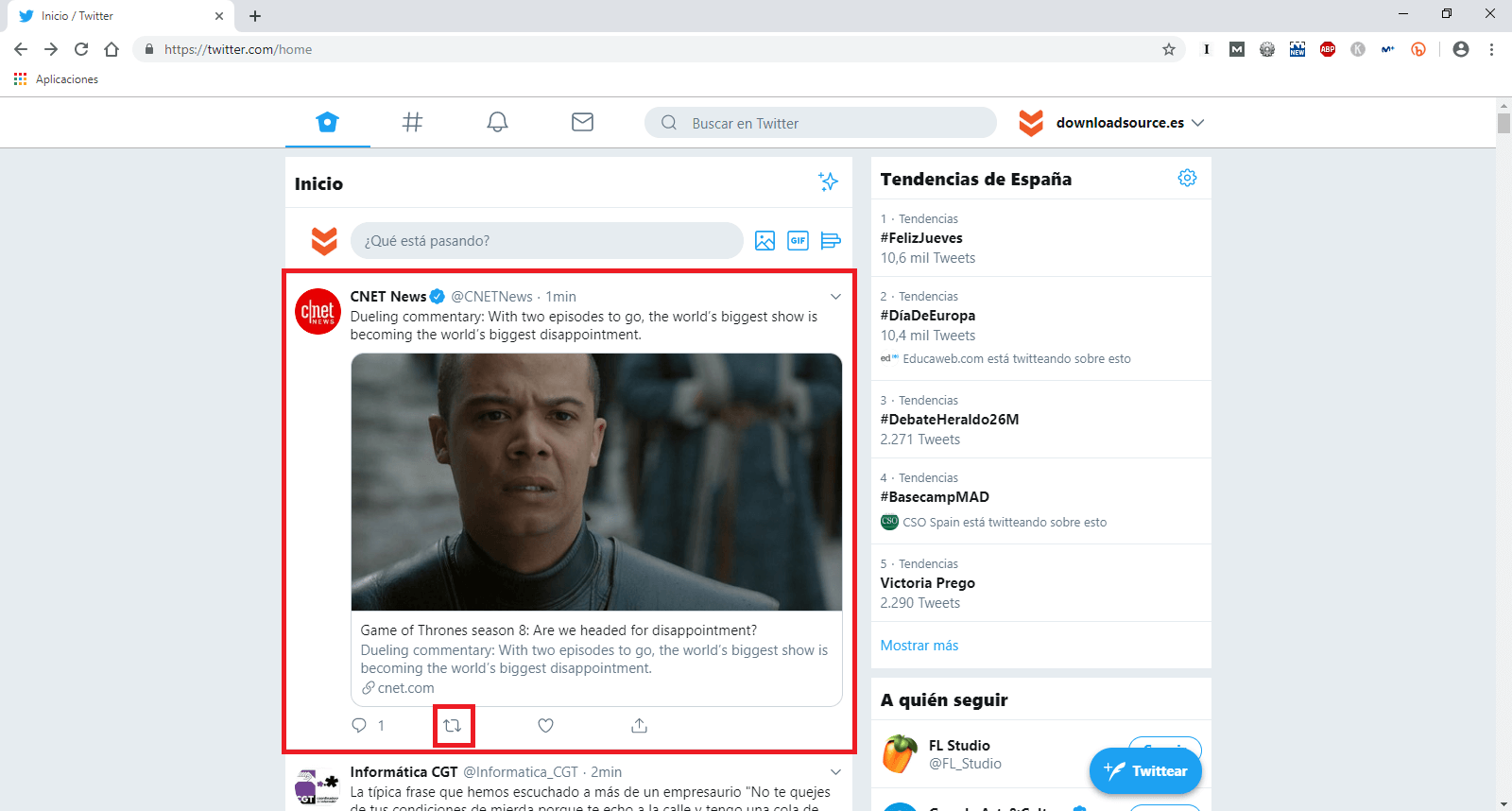Add a poll to the tweet

831,241
